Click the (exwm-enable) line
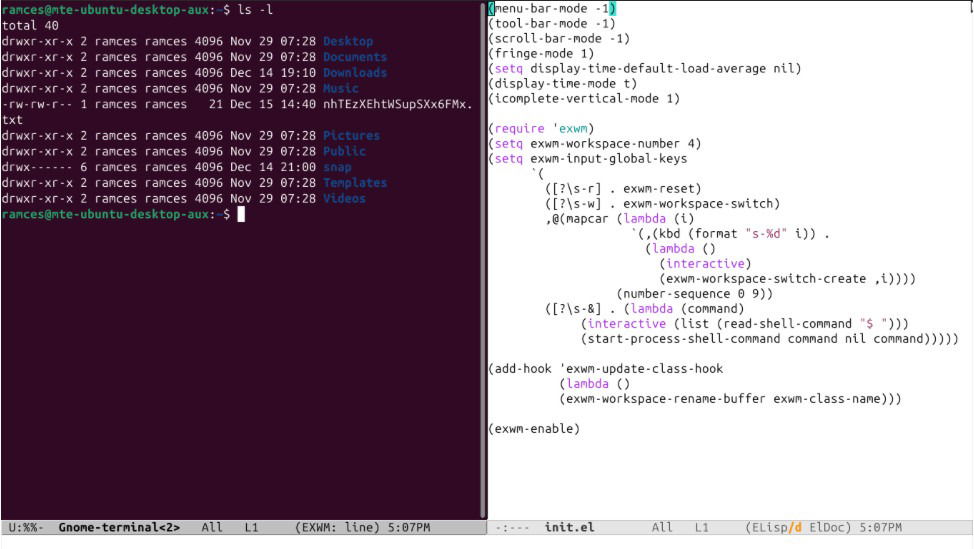 coord(534,429)
